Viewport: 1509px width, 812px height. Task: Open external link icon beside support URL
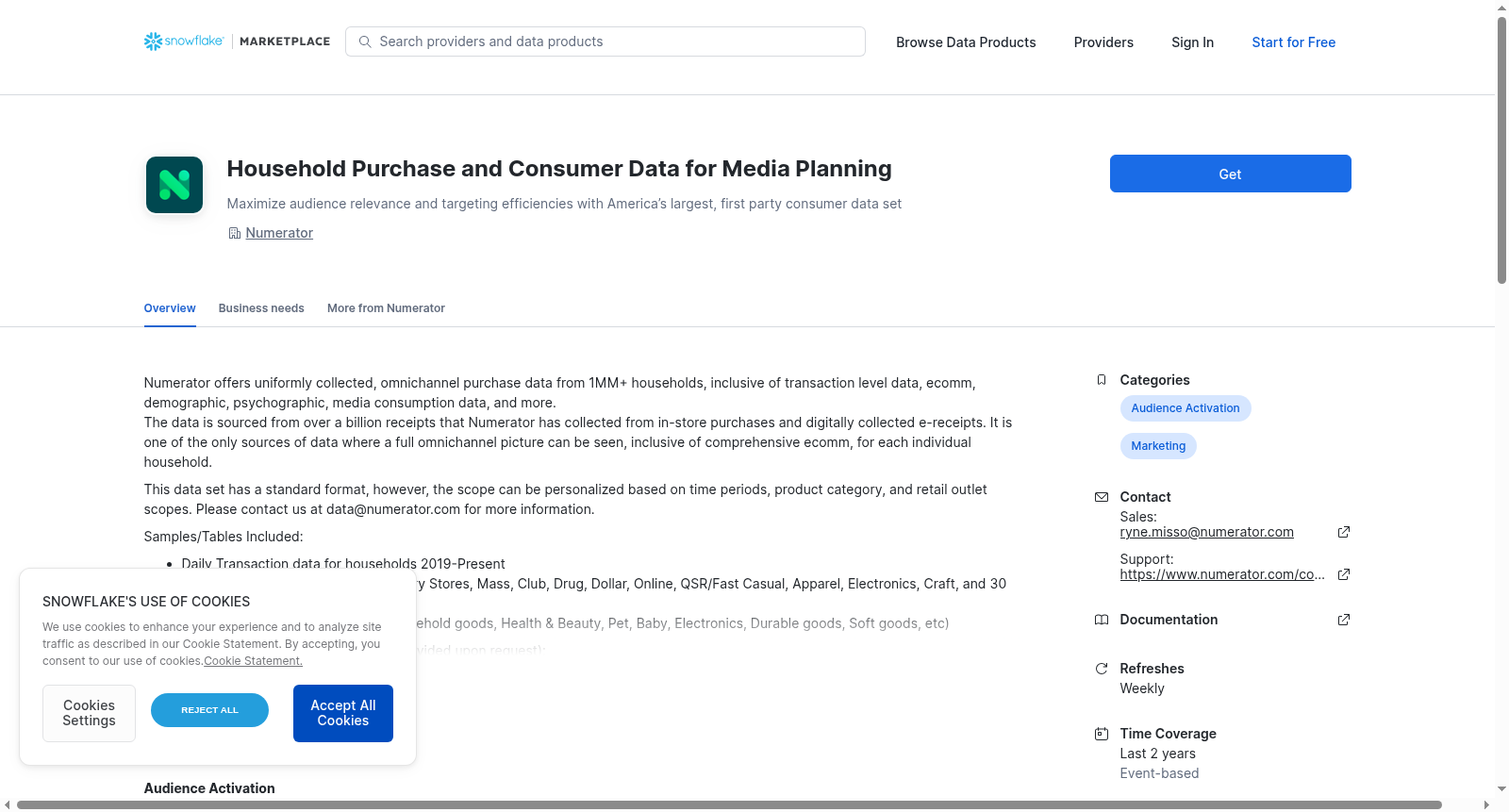[x=1344, y=574]
